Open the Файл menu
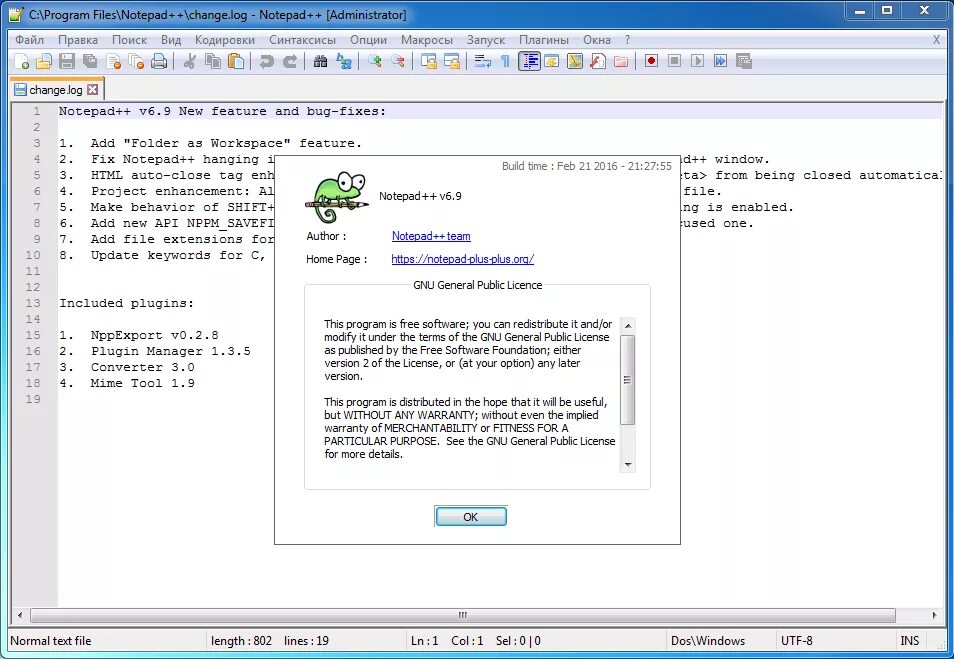 coord(29,40)
